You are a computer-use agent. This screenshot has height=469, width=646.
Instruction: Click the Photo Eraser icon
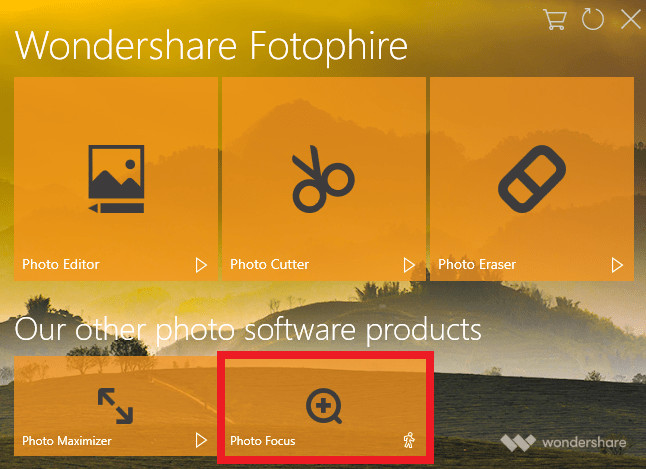[532, 178]
